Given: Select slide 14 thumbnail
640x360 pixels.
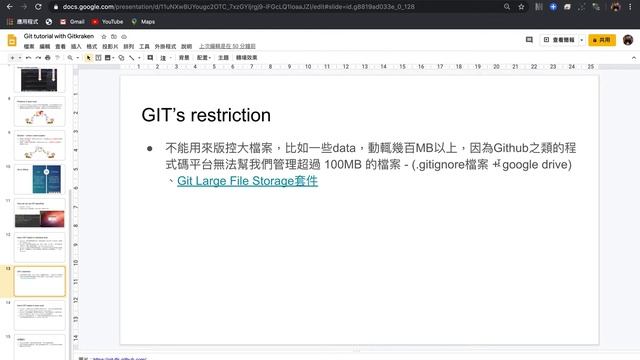Looking at the screenshot, I should (40, 315).
